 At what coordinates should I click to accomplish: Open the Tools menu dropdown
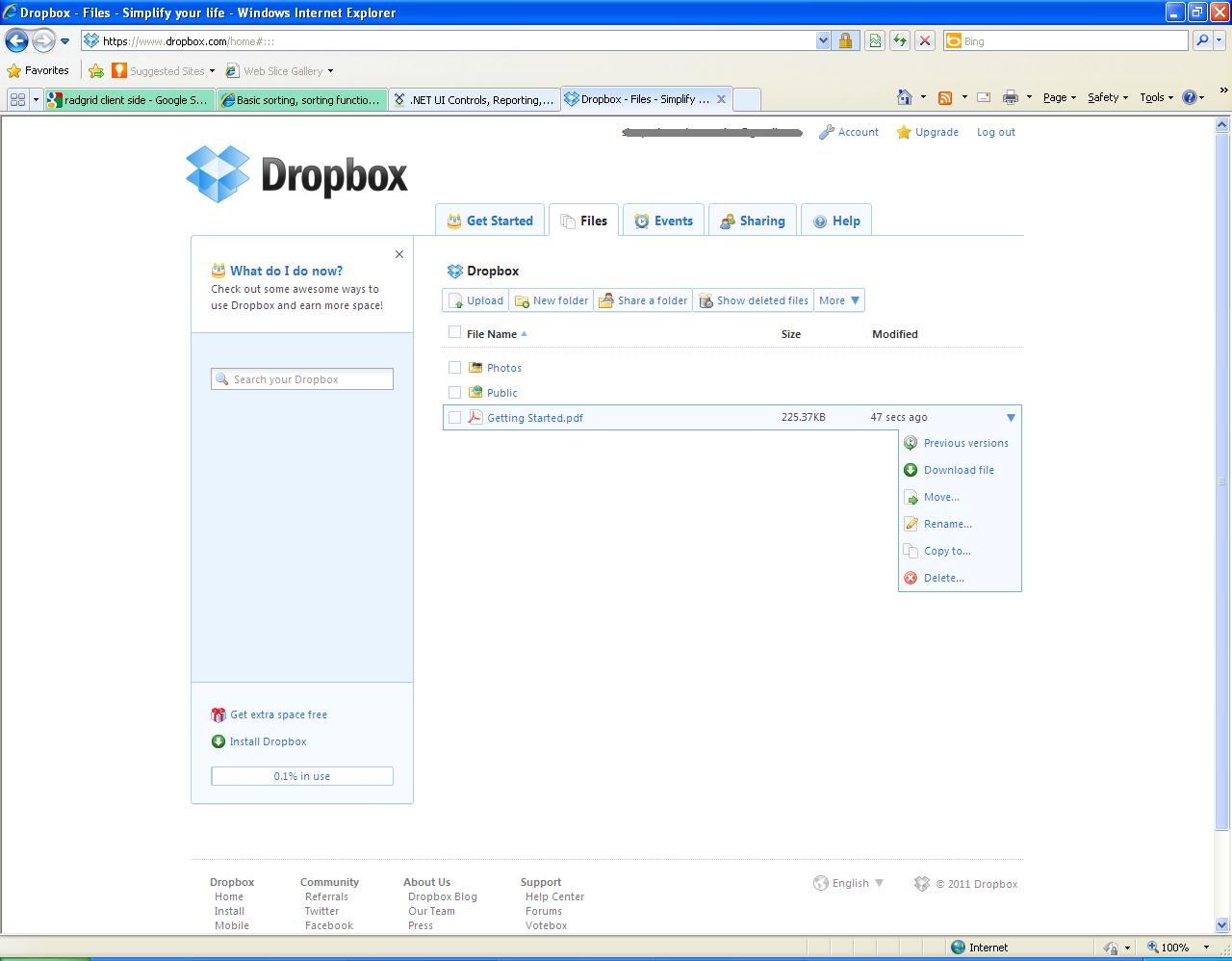pos(1157,97)
